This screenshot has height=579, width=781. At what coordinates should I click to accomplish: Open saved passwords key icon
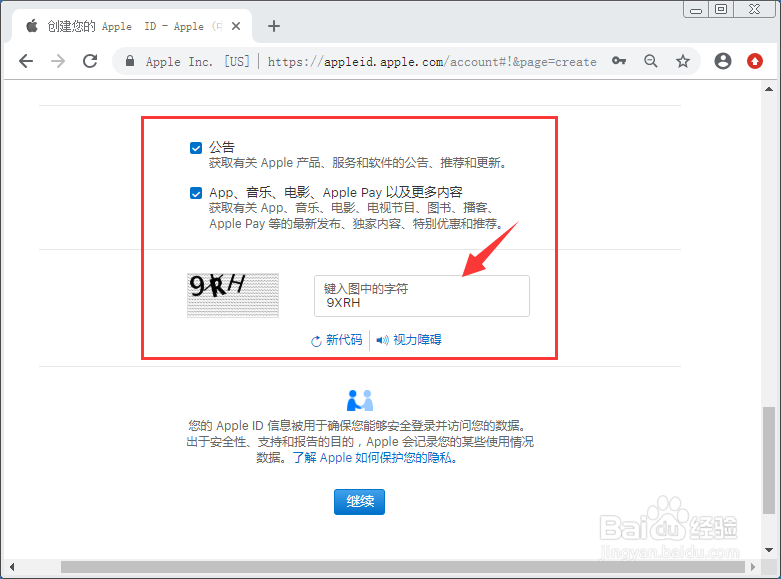point(619,61)
